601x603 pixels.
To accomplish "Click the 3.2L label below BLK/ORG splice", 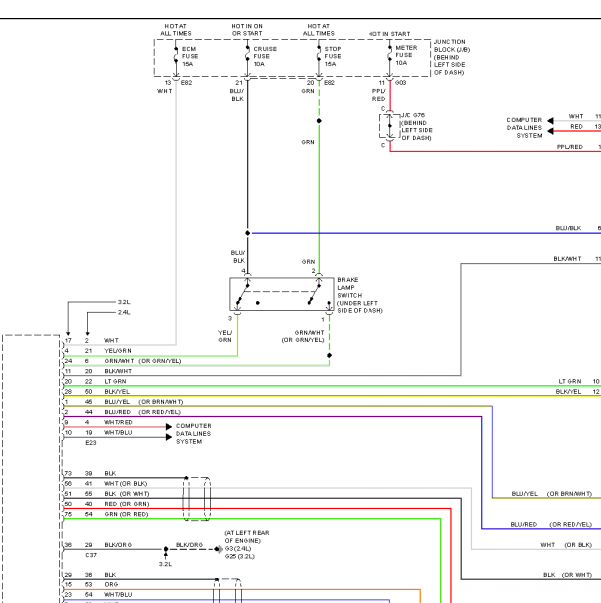I will click(165, 564).
